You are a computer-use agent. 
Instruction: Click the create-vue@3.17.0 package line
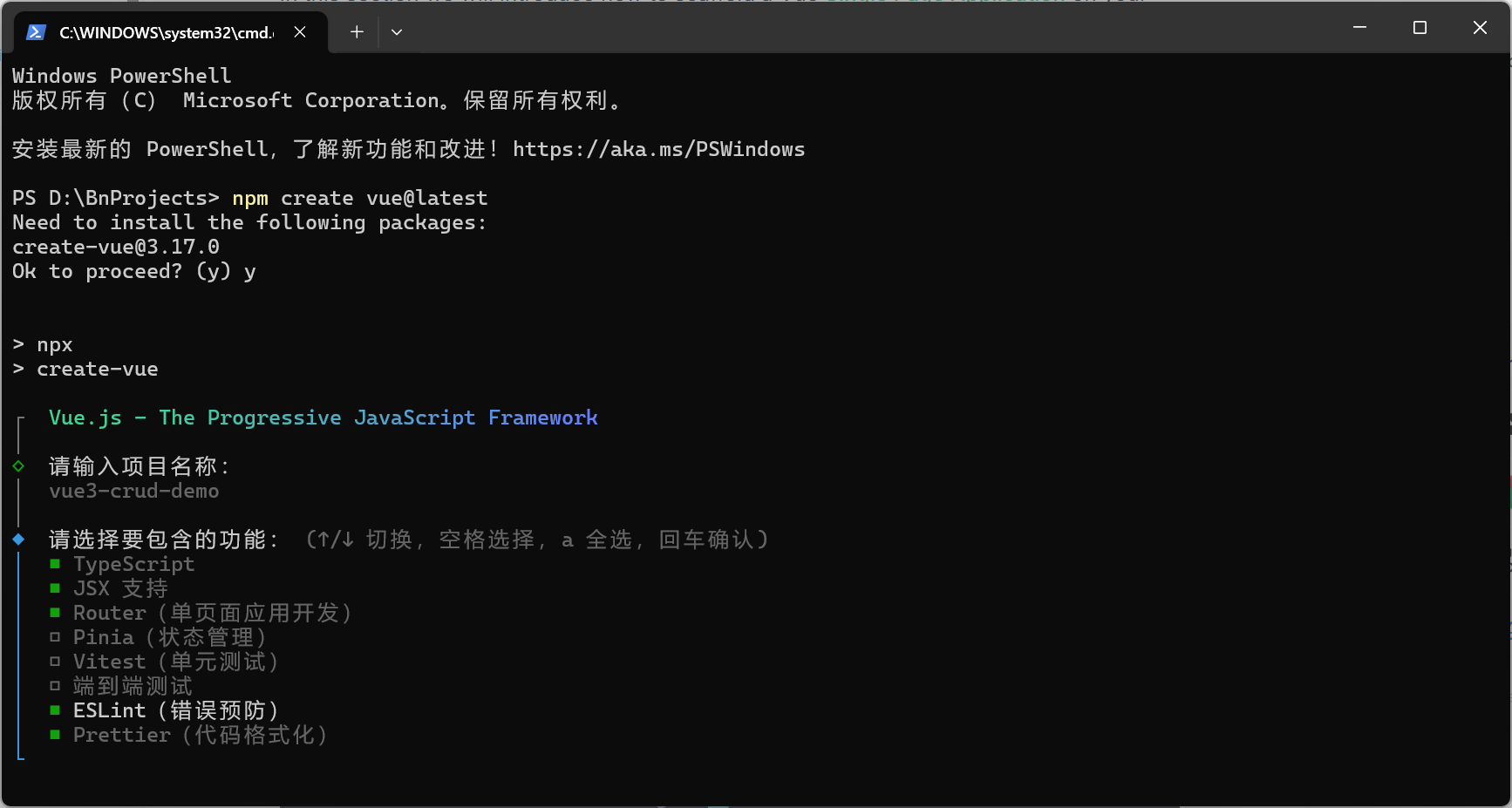click(116, 247)
